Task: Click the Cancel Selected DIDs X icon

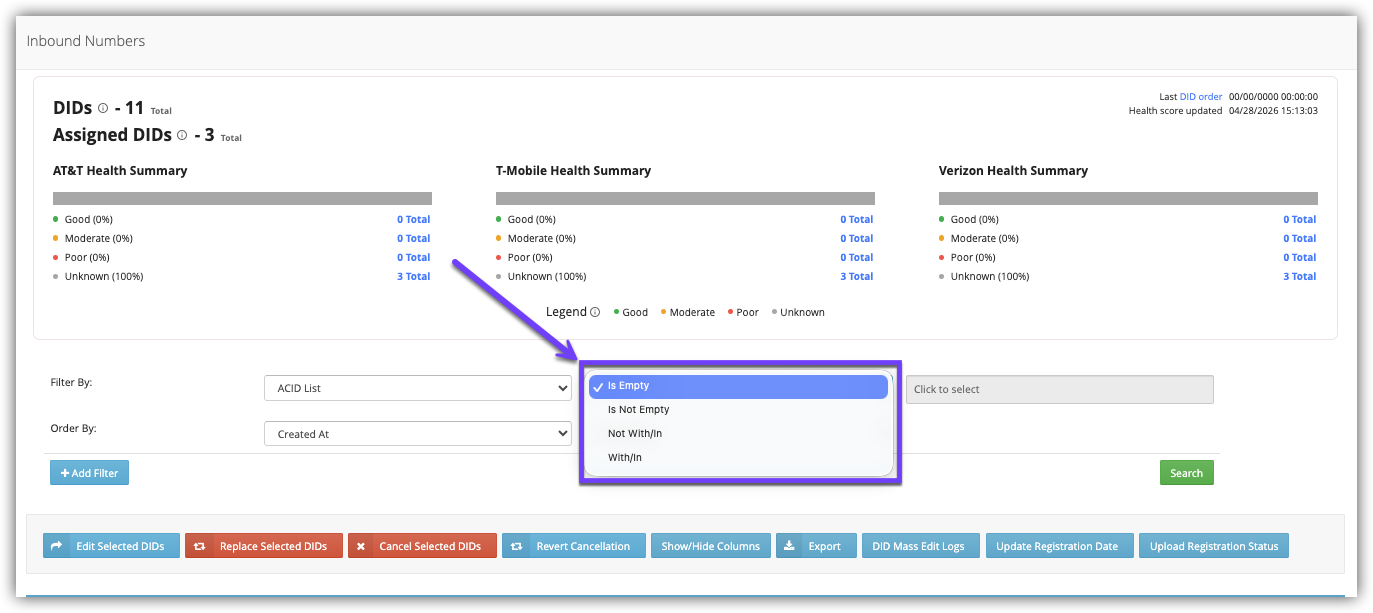Action: (361, 546)
